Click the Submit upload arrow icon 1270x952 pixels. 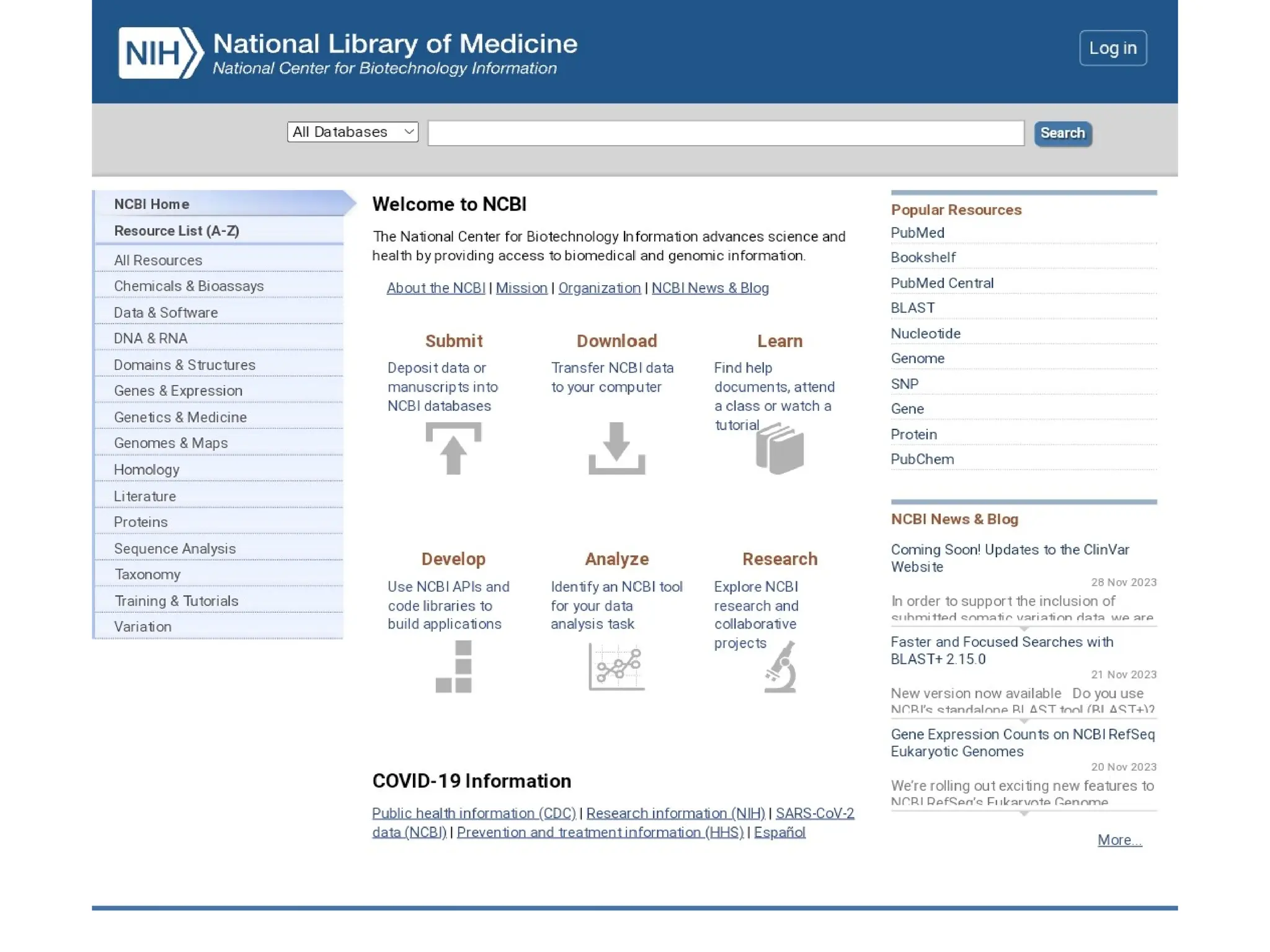point(453,448)
